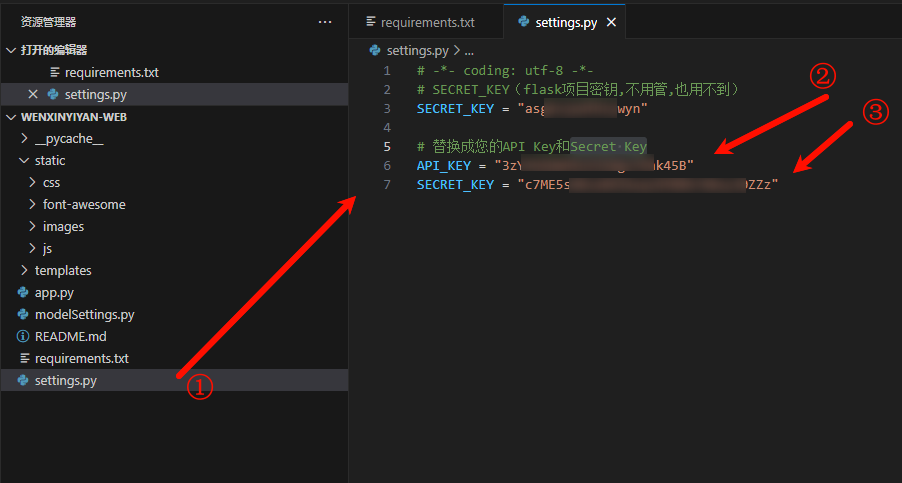Collapse the static folder

pyautogui.click(x=24, y=160)
